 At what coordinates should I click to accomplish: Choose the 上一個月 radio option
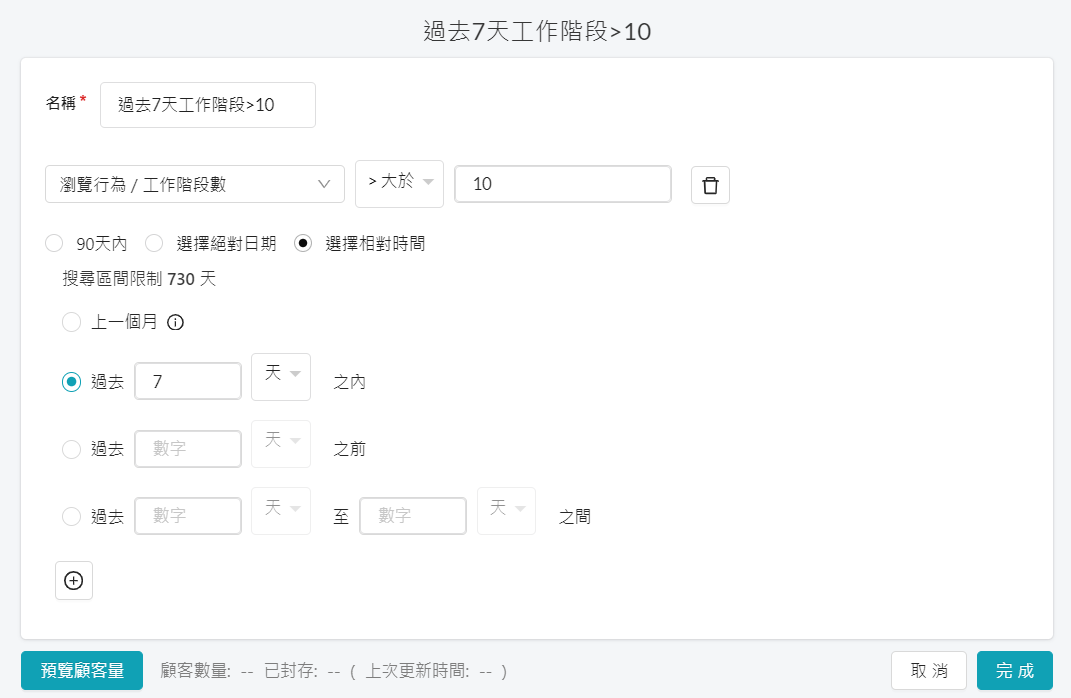72,322
